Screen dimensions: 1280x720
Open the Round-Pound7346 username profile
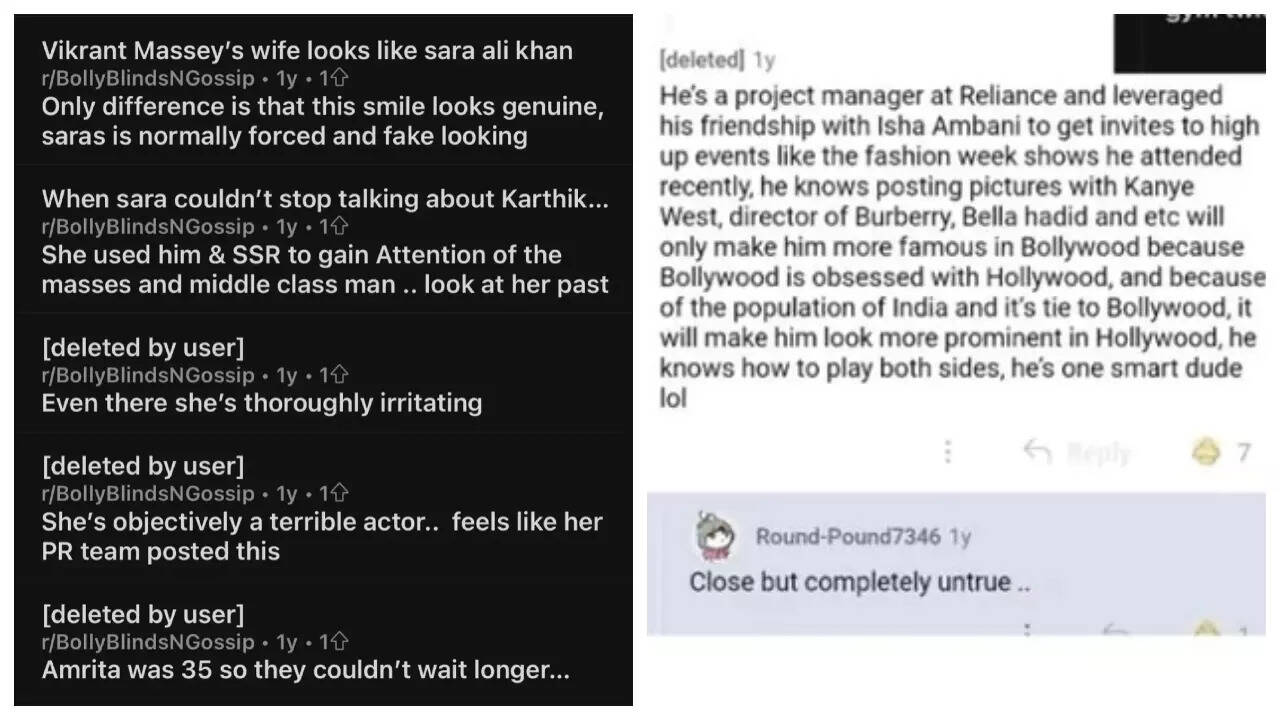[x=848, y=537]
